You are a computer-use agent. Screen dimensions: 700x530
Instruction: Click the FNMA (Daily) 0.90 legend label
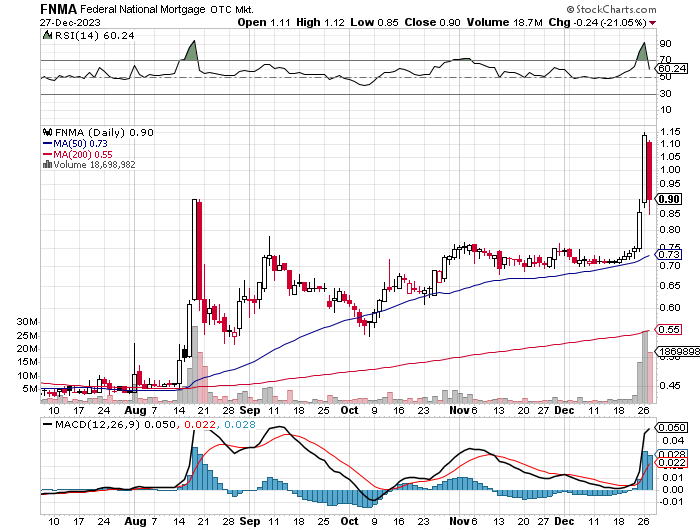[104, 133]
